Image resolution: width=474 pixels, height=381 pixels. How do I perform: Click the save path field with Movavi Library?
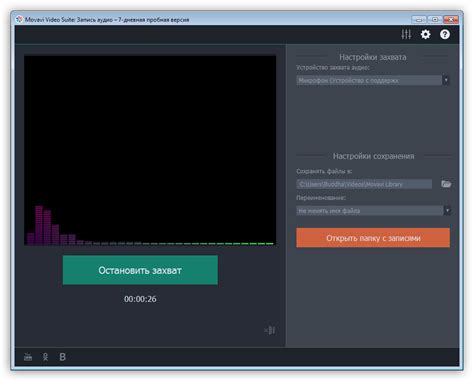pyautogui.click(x=364, y=184)
